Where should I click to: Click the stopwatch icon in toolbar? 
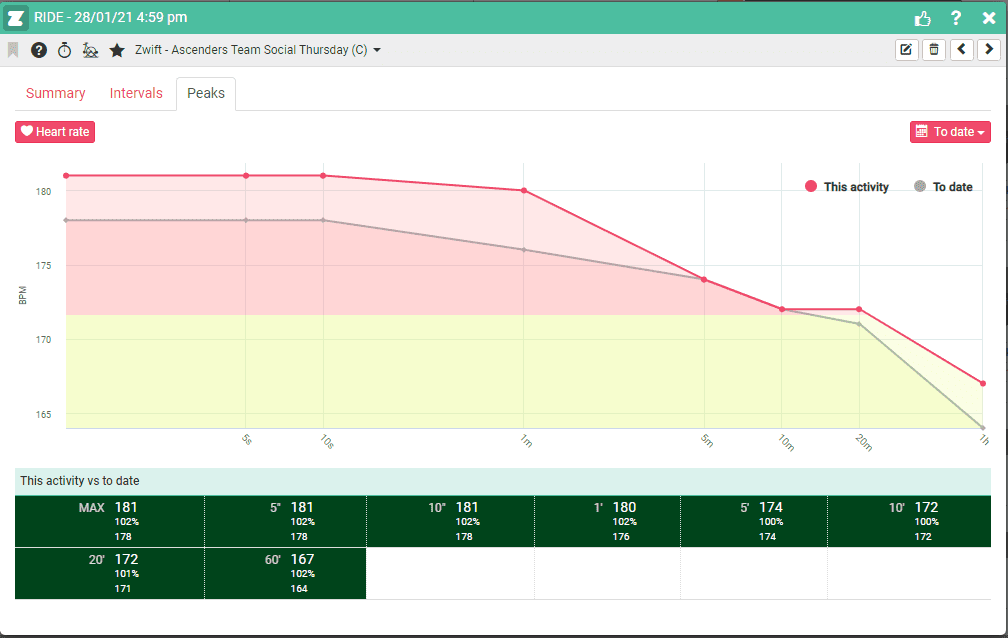click(x=64, y=50)
